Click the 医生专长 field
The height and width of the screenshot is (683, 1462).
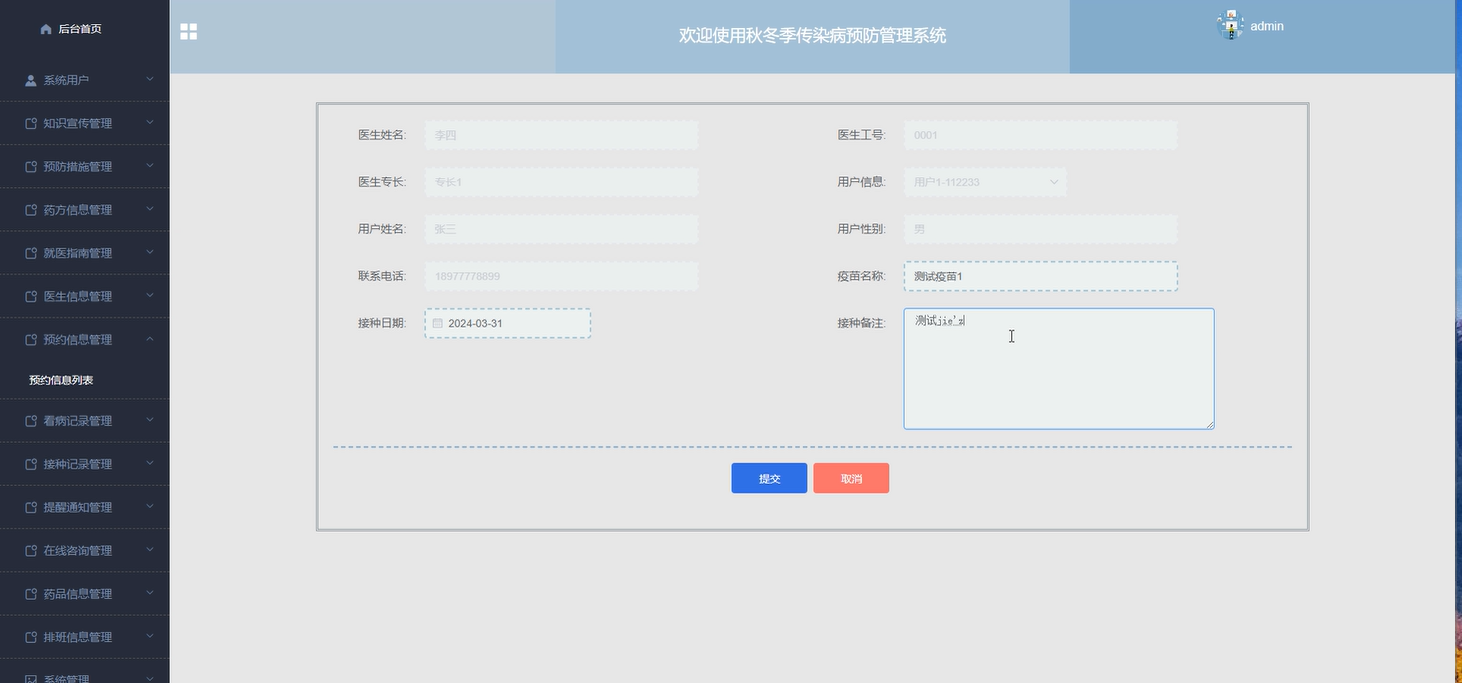(x=562, y=182)
